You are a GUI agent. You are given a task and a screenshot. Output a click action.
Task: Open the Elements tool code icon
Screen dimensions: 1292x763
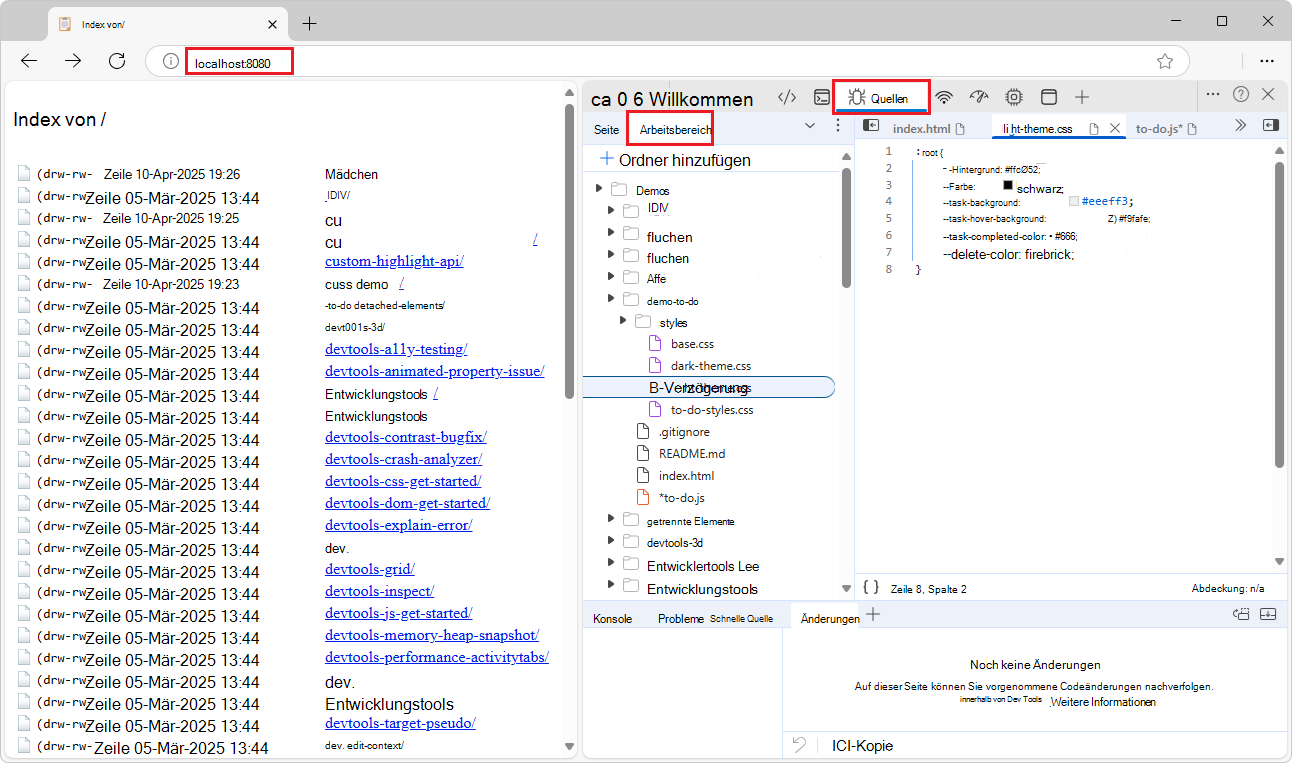coord(787,97)
